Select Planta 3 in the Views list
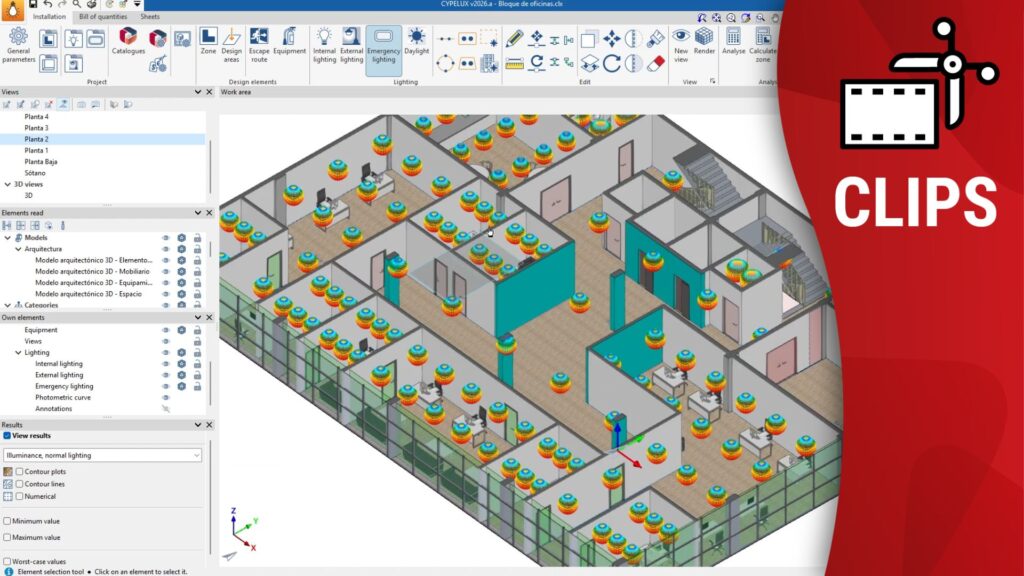The height and width of the screenshot is (576, 1024). click(x=36, y=128)
